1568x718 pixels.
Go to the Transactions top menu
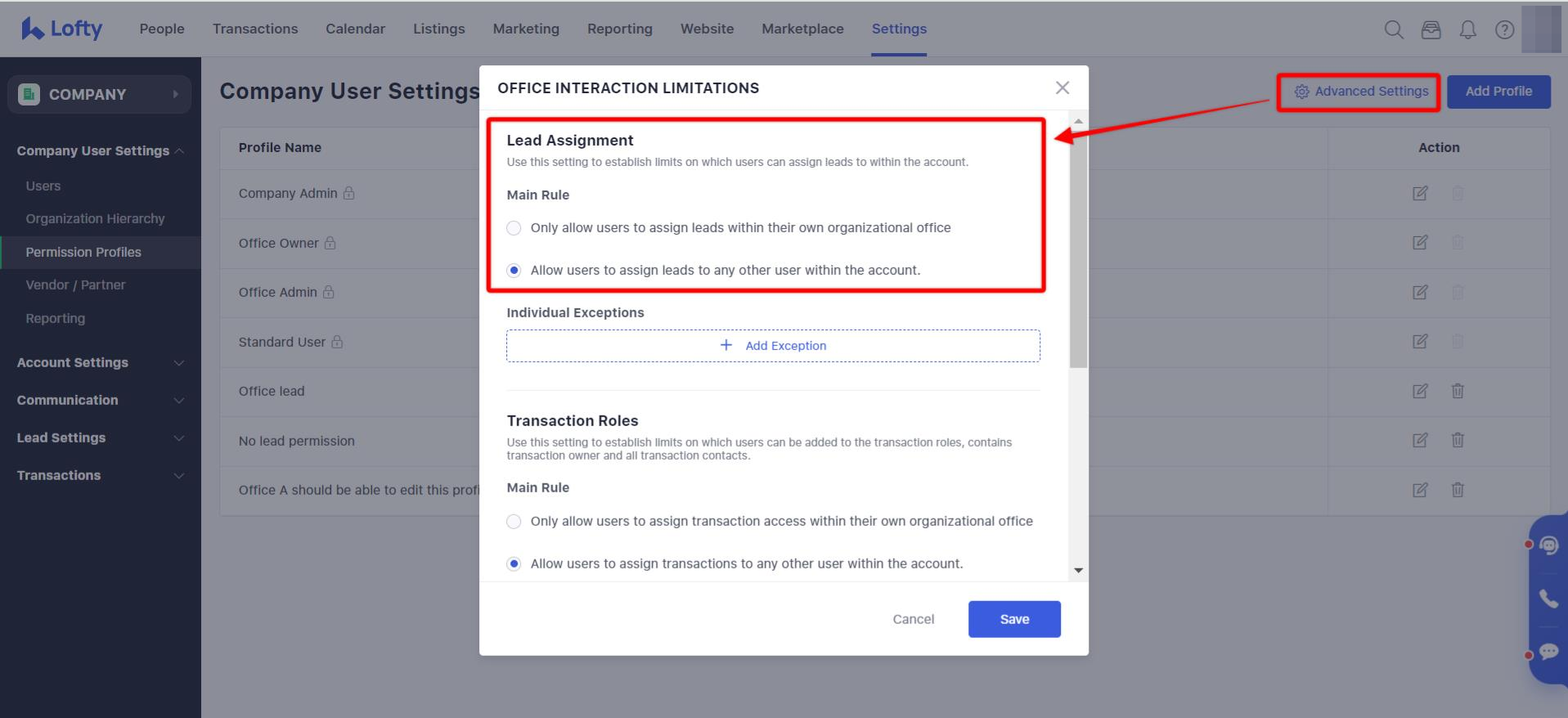tap(255, 29)
